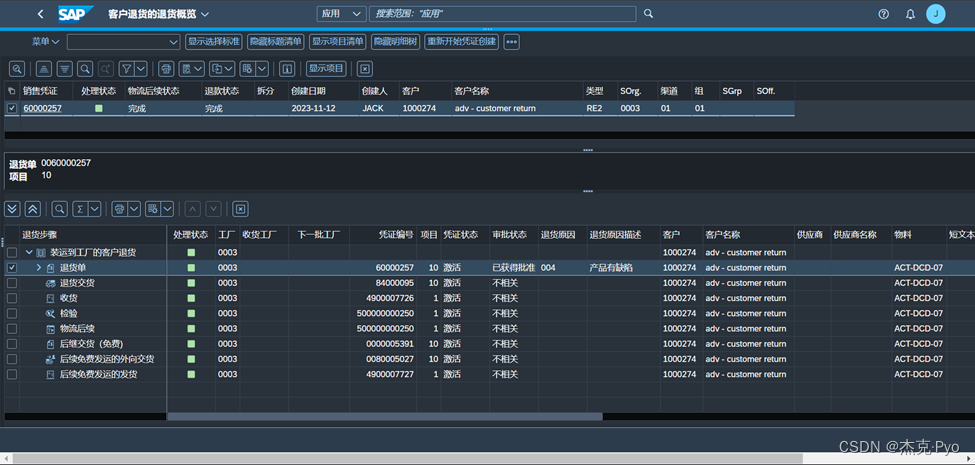Open user avatar J menu
The height and width of the screenshot is (465, 975).
[935, 14]
